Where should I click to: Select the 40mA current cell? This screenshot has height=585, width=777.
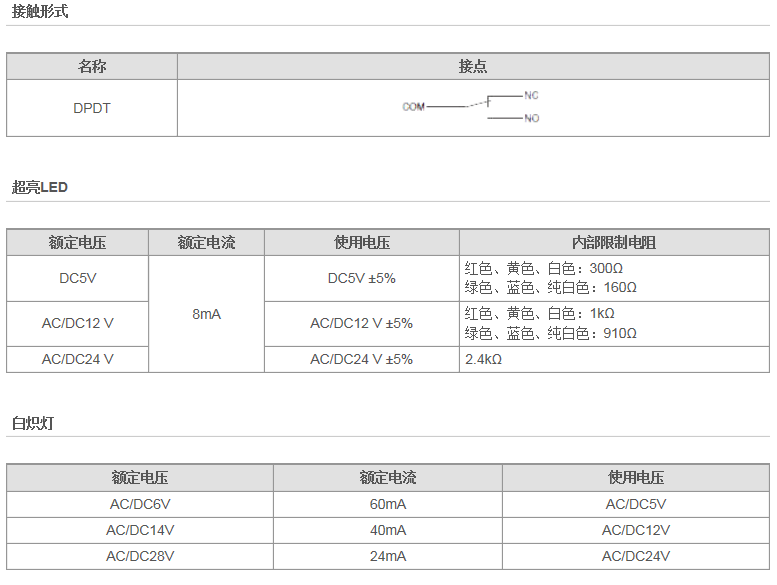click(388, 530)
